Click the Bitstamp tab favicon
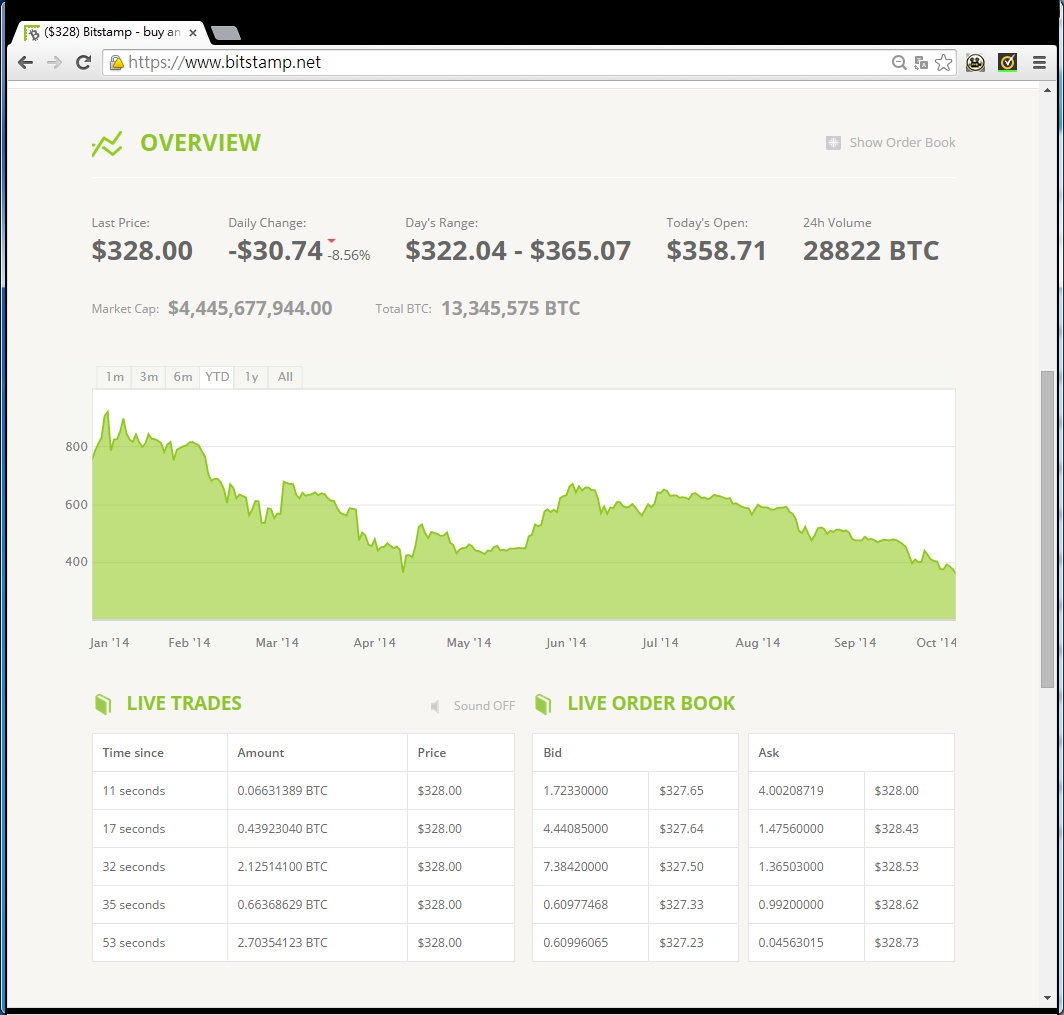This screenshot has width=1064, height=1015. pos(31,32)
